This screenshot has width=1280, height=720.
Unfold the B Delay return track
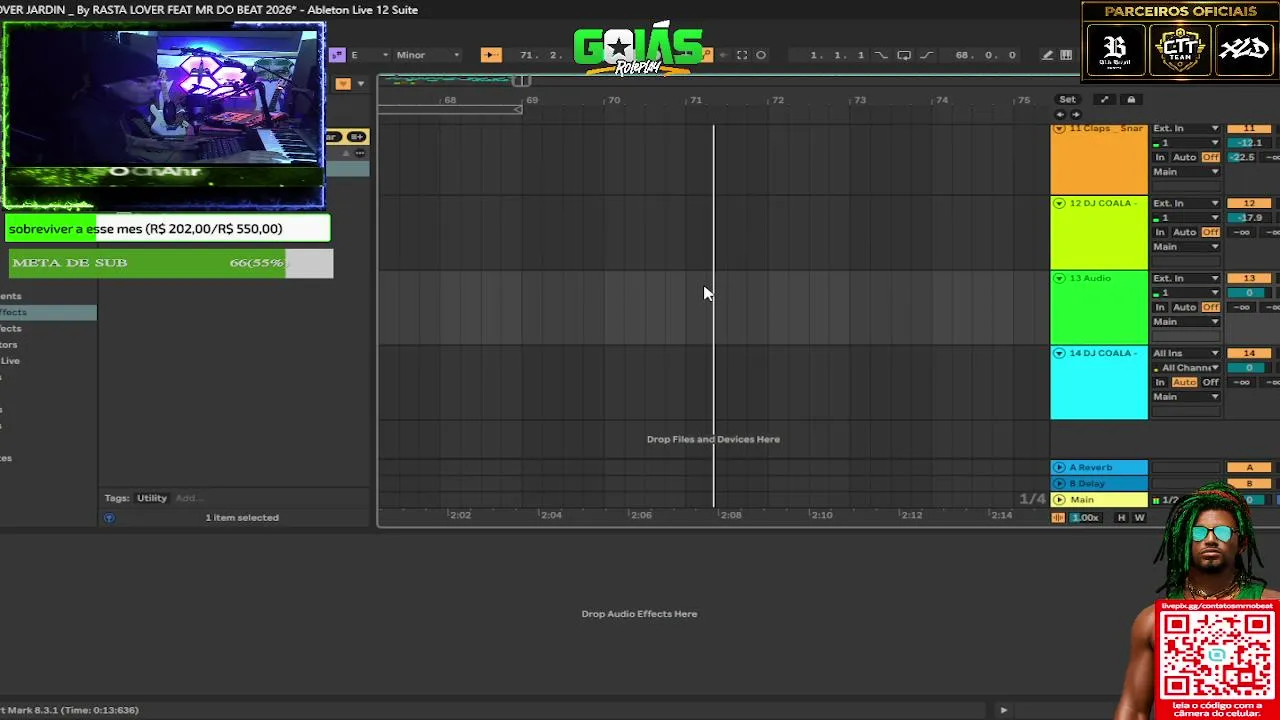pos(1059,483)
